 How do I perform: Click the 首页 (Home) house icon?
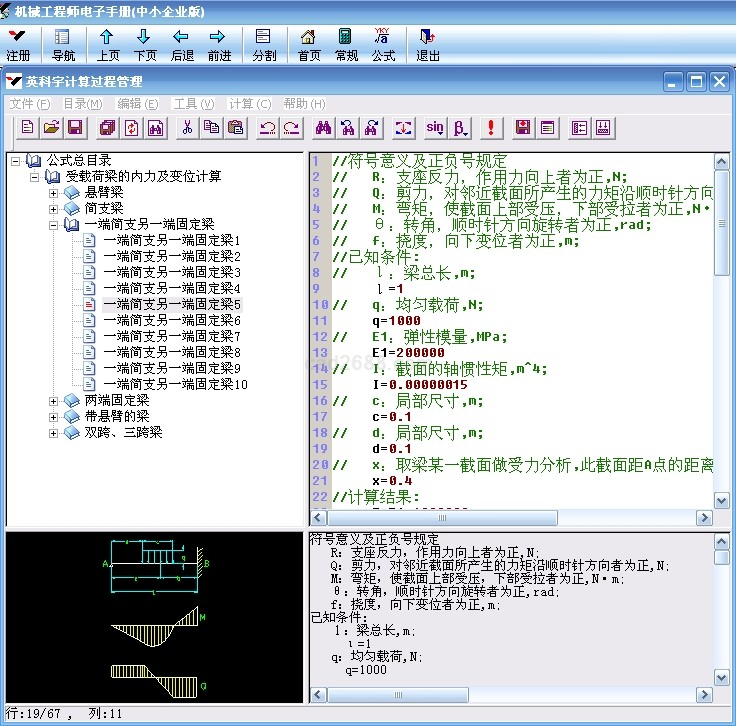tap(309, 44)
